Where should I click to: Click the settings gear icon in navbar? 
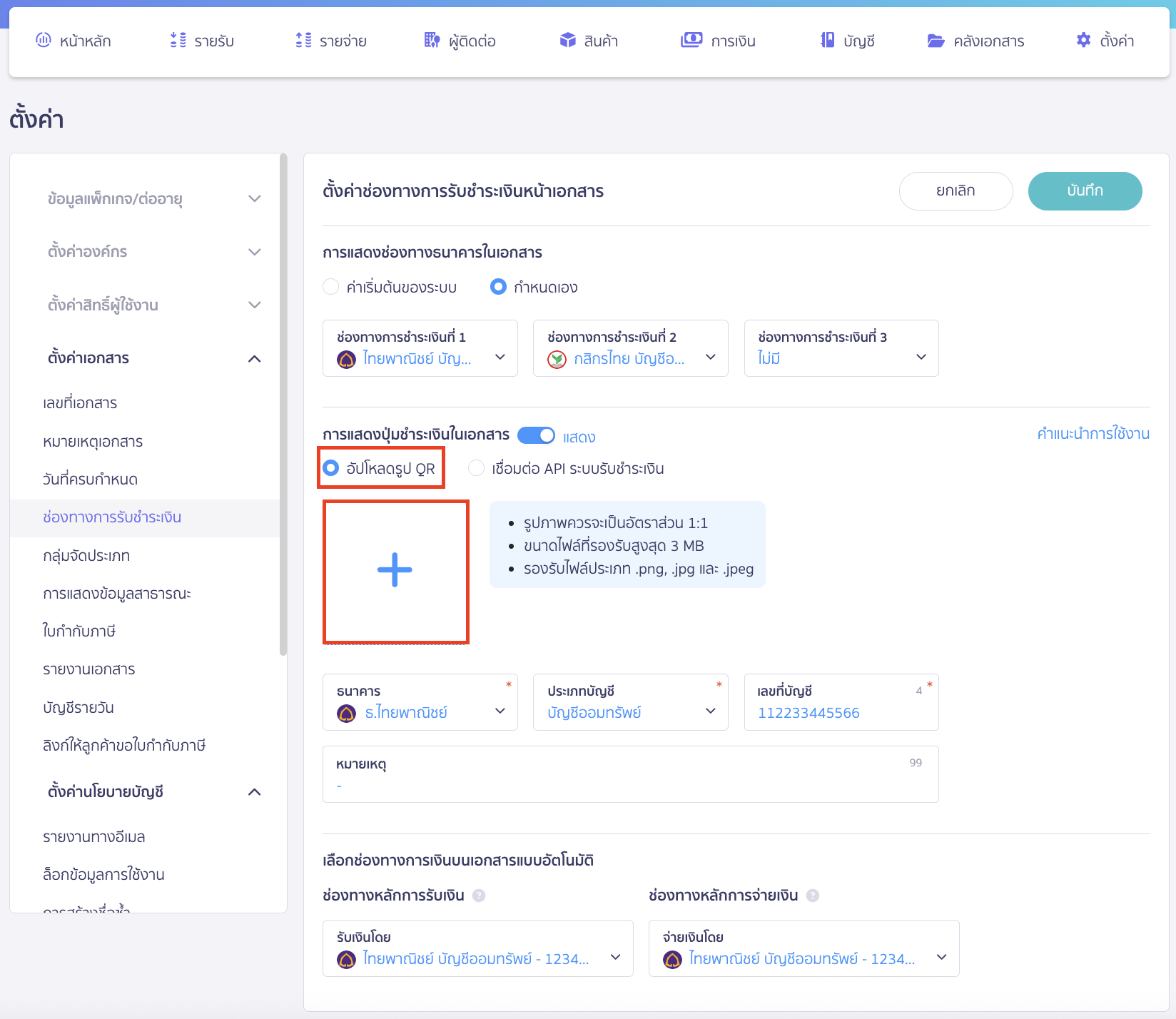point(1083,41)
